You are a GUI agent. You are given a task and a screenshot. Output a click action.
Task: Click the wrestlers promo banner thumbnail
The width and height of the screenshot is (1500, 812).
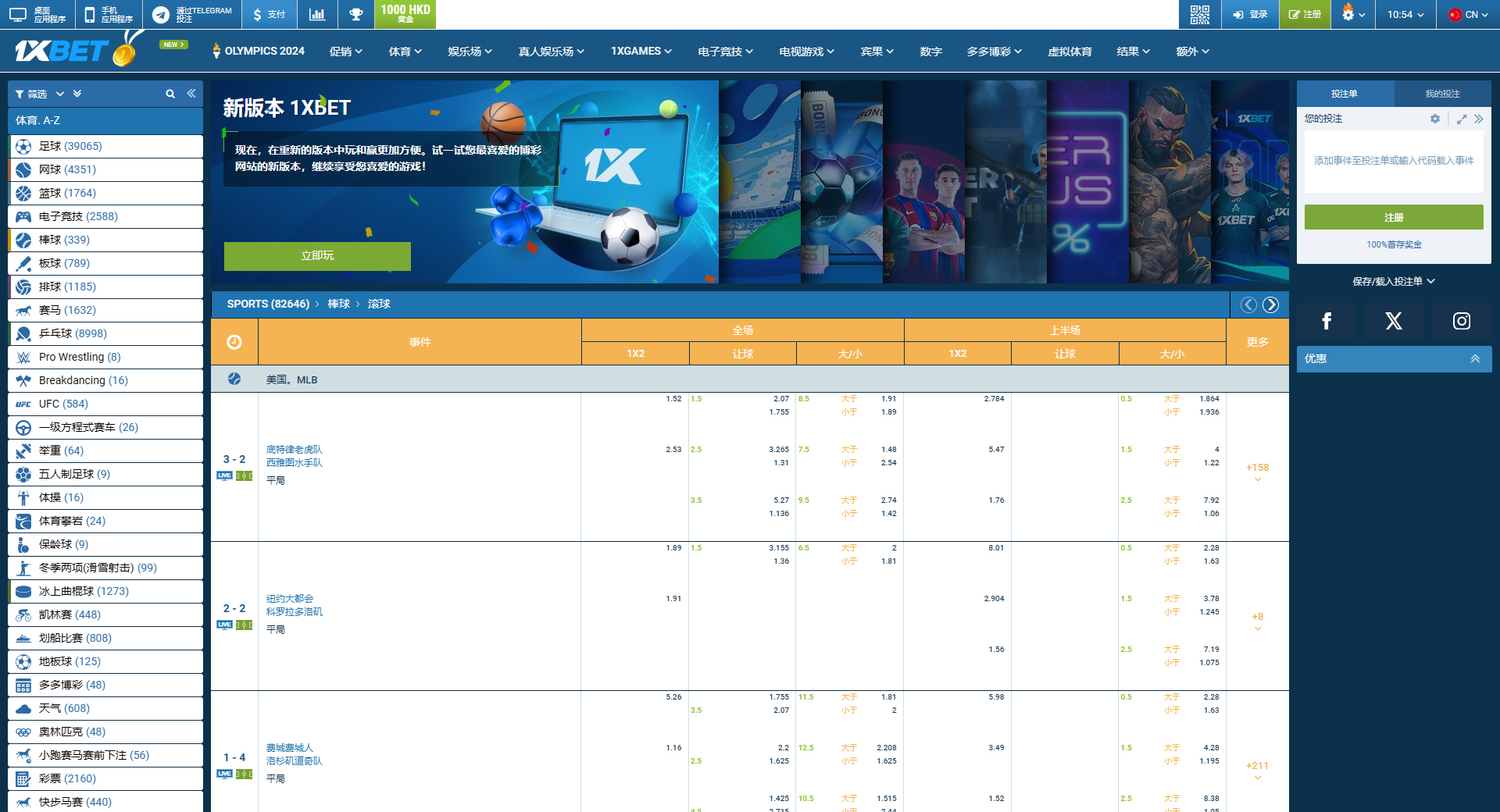[x=1170, y=182]
